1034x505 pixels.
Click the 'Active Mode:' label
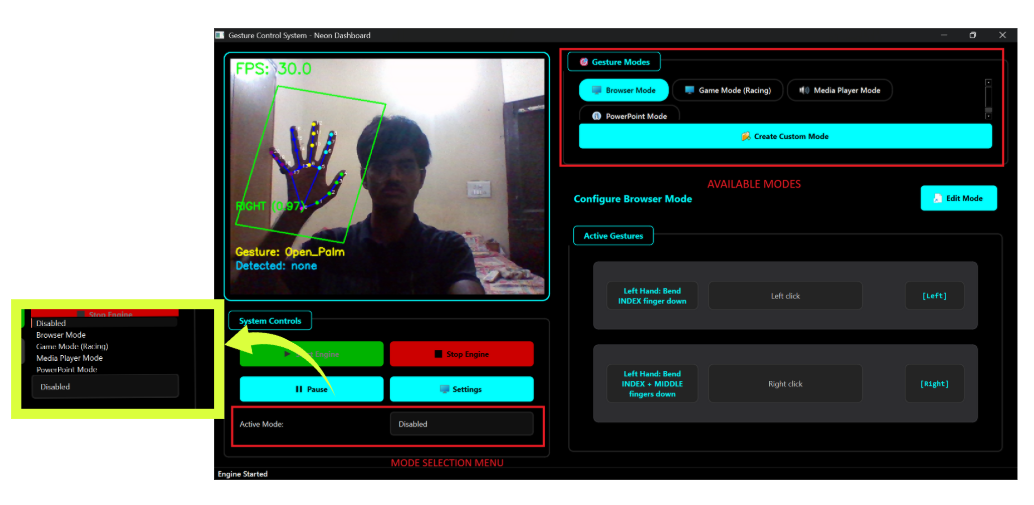pos(262,424)
